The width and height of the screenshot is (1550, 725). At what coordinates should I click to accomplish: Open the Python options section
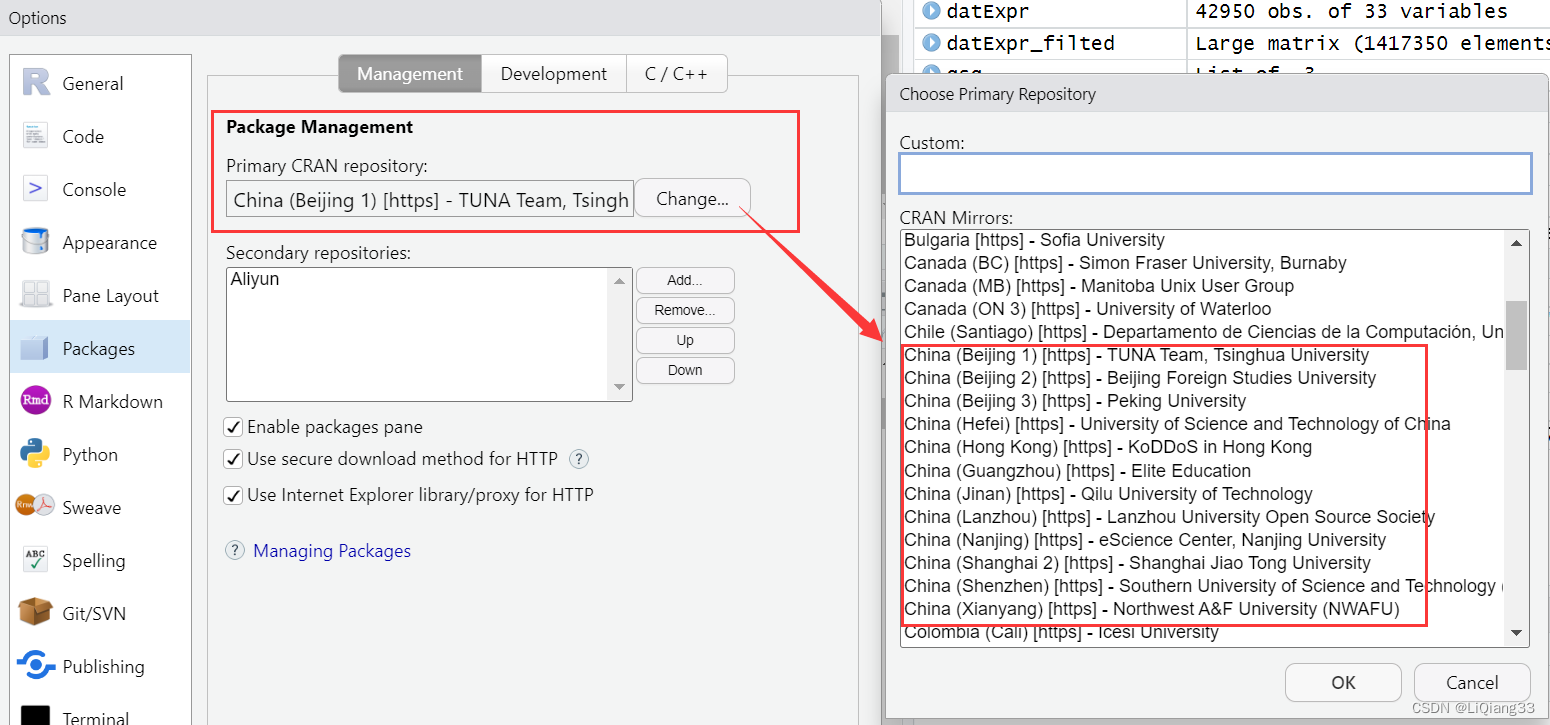coord(100,455)
